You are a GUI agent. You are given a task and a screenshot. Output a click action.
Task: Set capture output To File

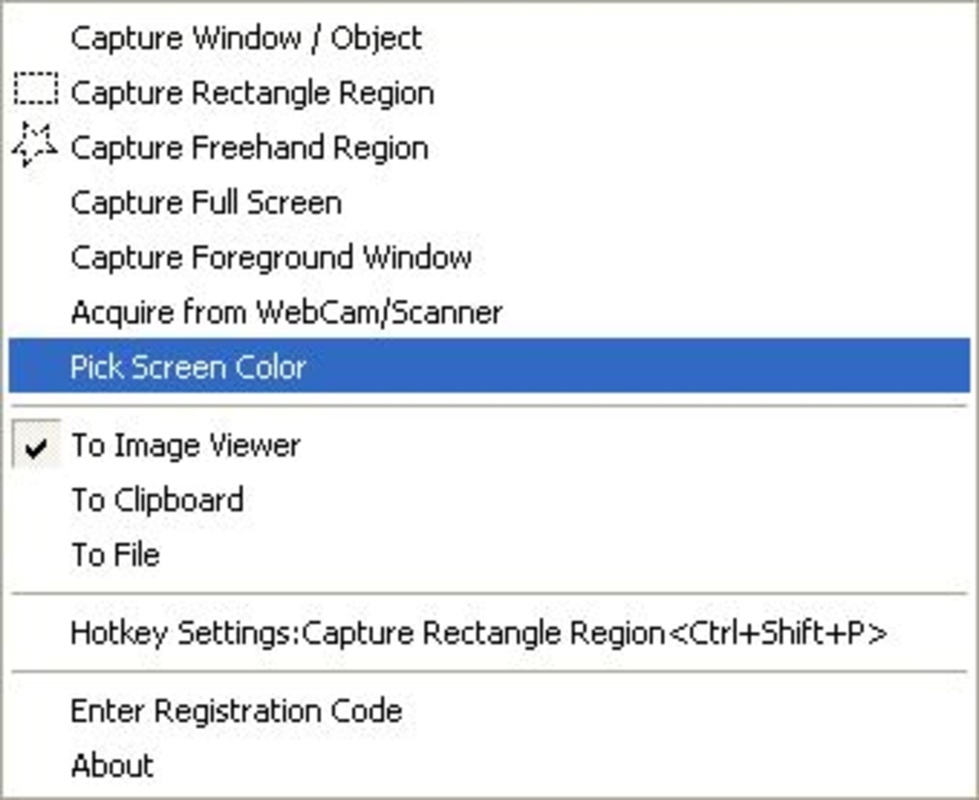(115, 554)
